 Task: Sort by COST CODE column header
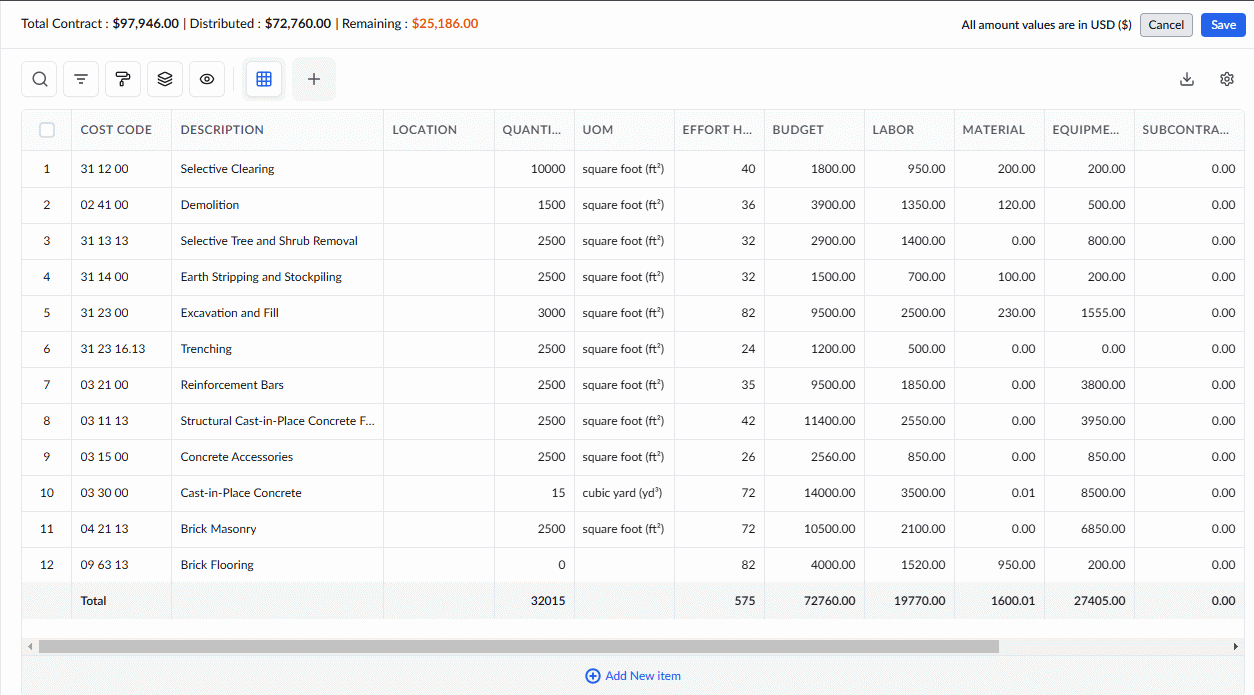tap(116, 130)
